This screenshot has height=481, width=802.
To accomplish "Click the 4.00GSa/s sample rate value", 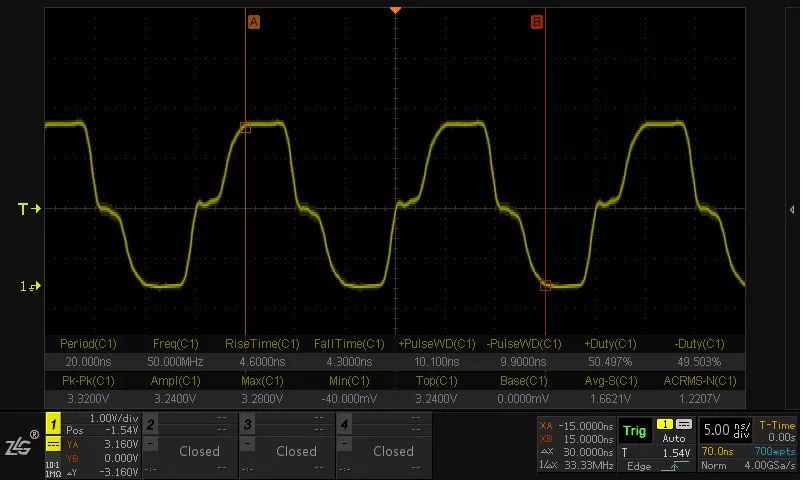I will pos(770,466).
